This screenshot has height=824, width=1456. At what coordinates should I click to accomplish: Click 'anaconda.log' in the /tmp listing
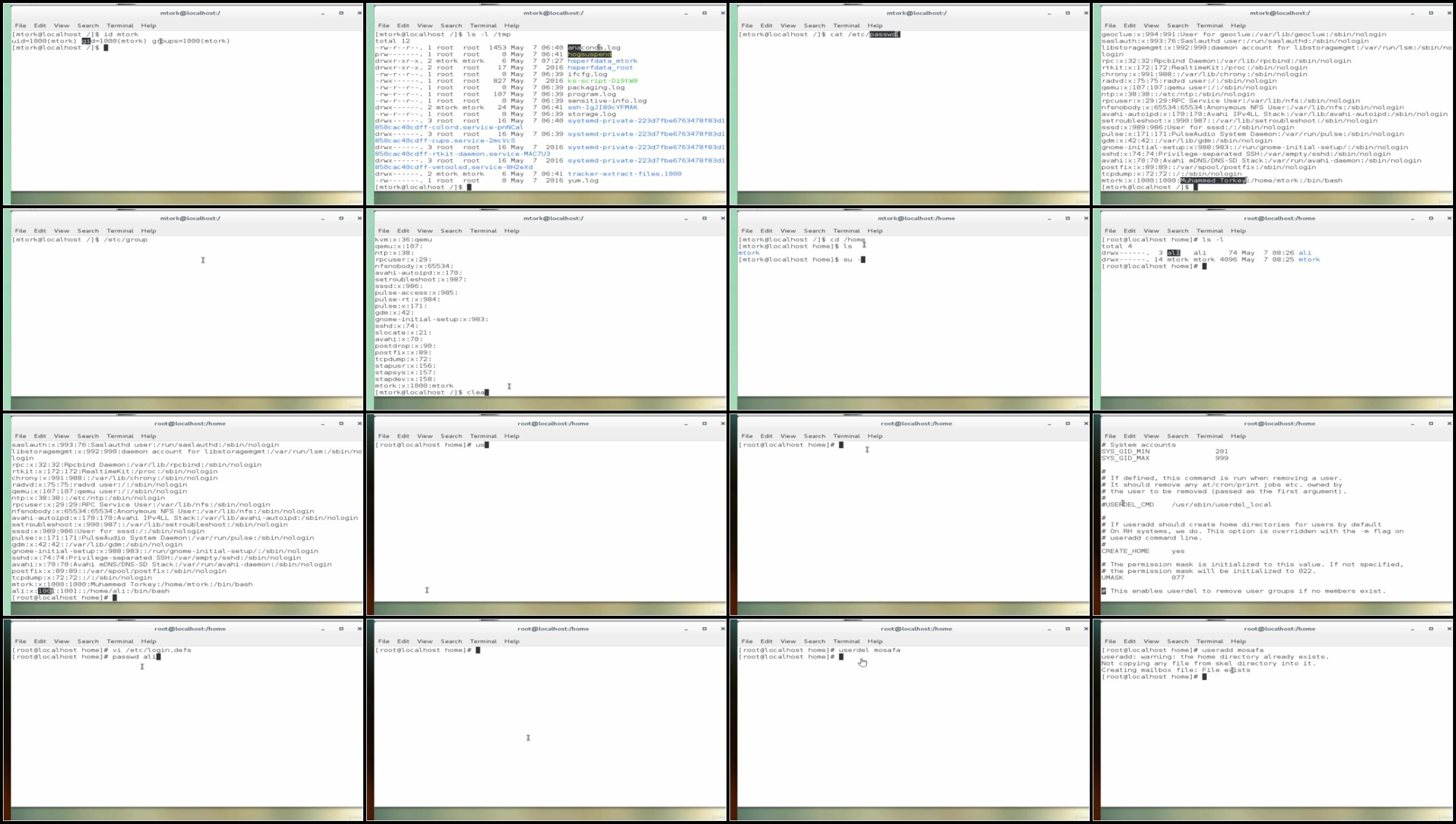594,47
